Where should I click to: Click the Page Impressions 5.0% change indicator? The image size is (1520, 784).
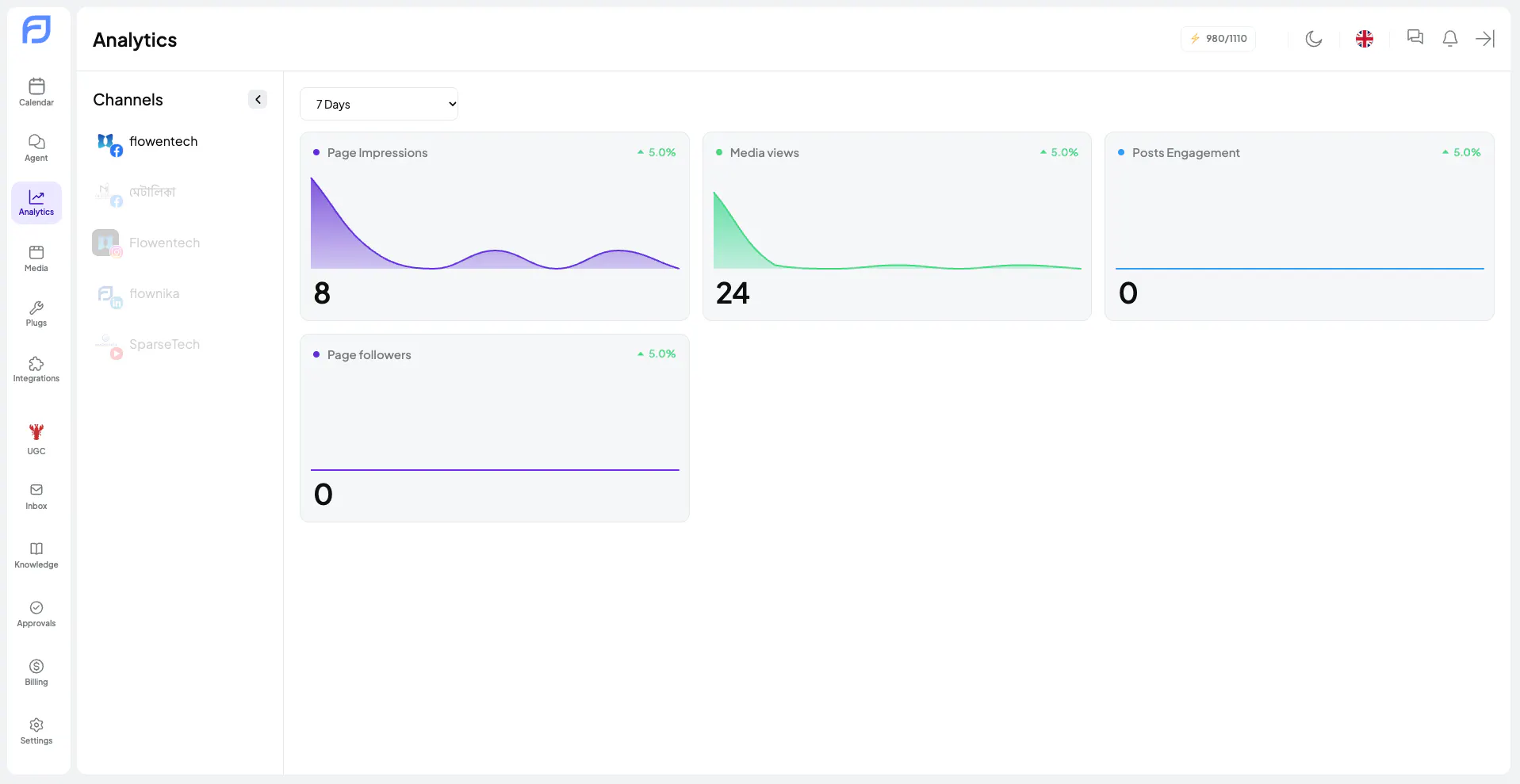tap(657, 152)
